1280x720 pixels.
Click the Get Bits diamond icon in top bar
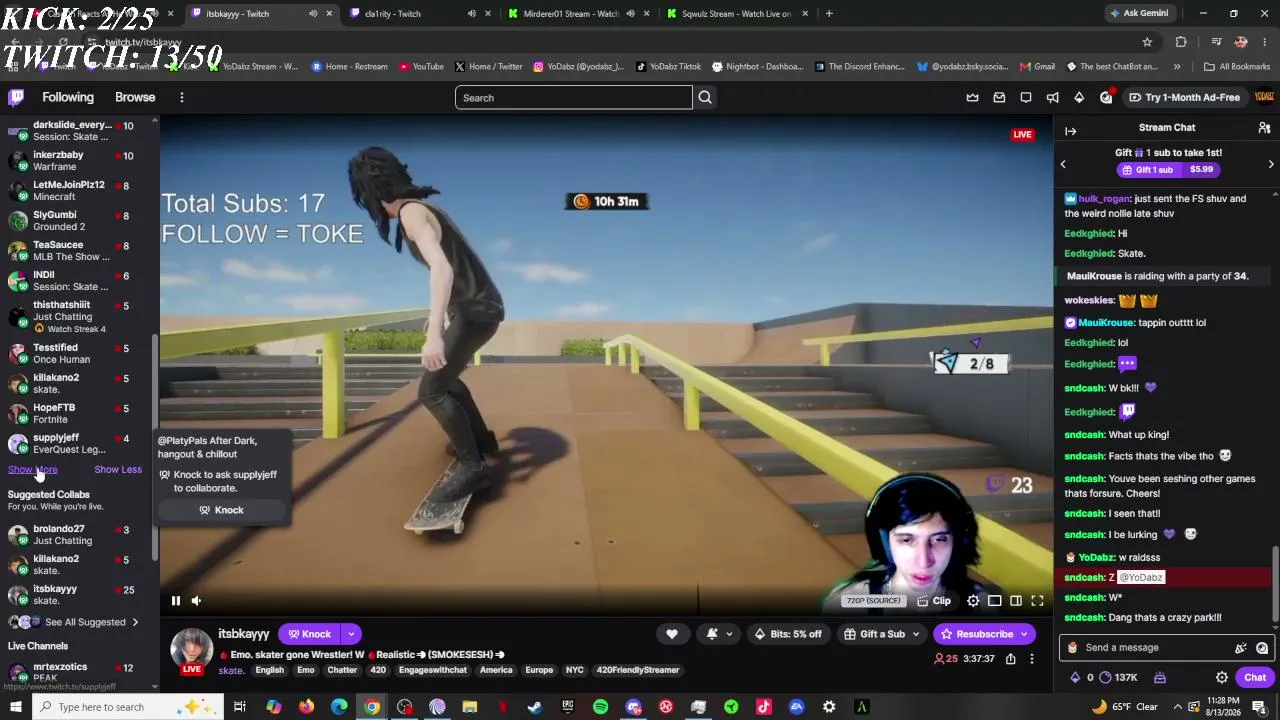(1079, 97)
